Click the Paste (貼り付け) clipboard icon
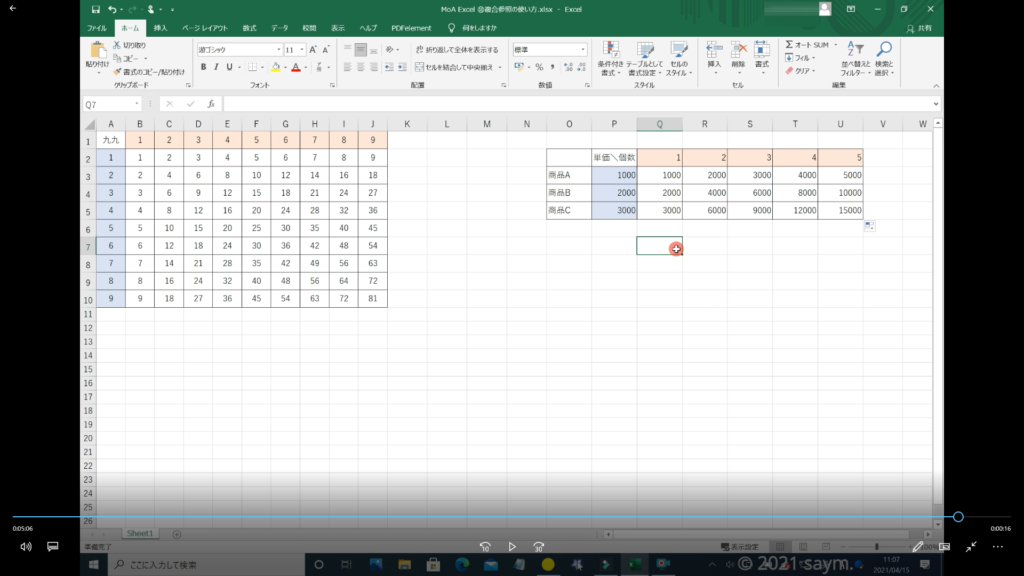Image resolution: width=1024 pixels, height=576 pixels. coord(97,51)
